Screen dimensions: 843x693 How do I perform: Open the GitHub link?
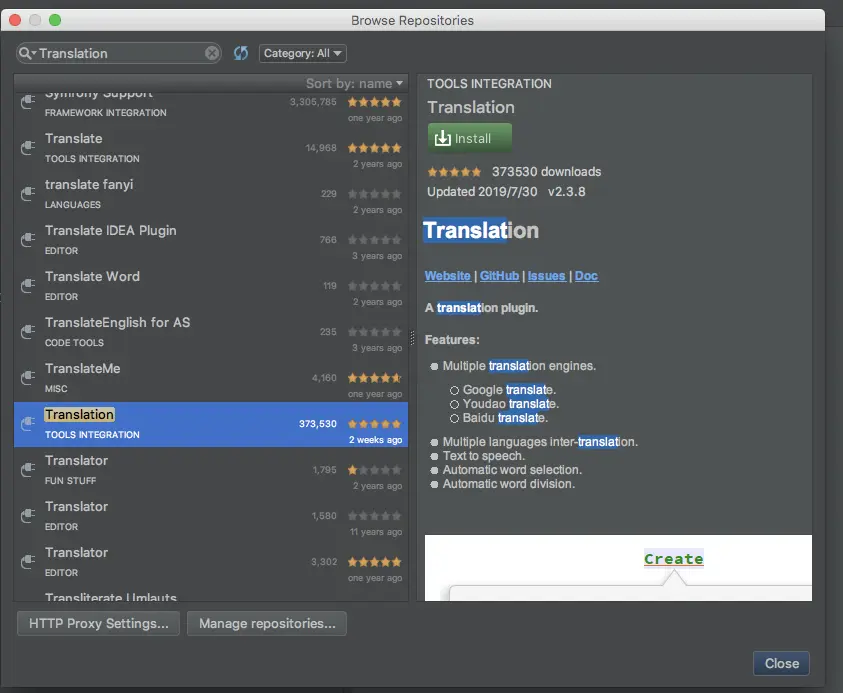pos(499,276)
